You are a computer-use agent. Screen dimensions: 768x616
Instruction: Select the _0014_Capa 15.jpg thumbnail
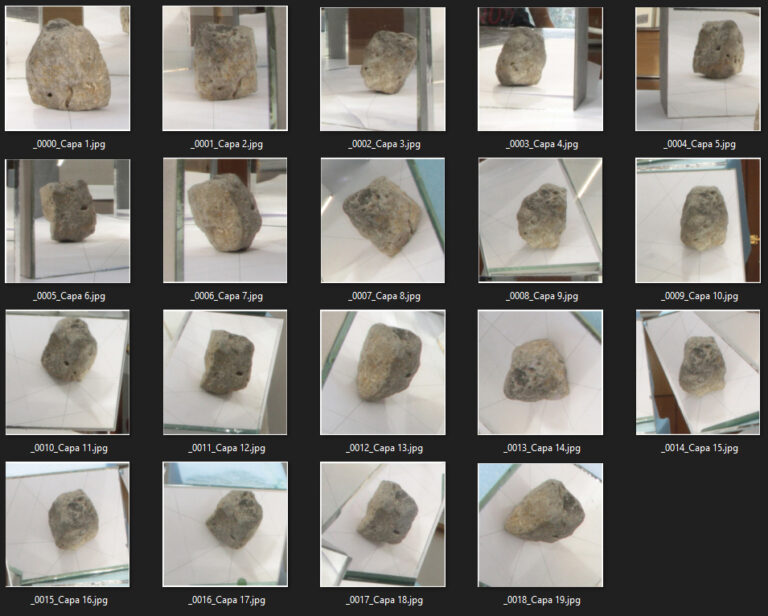(698, 372)
